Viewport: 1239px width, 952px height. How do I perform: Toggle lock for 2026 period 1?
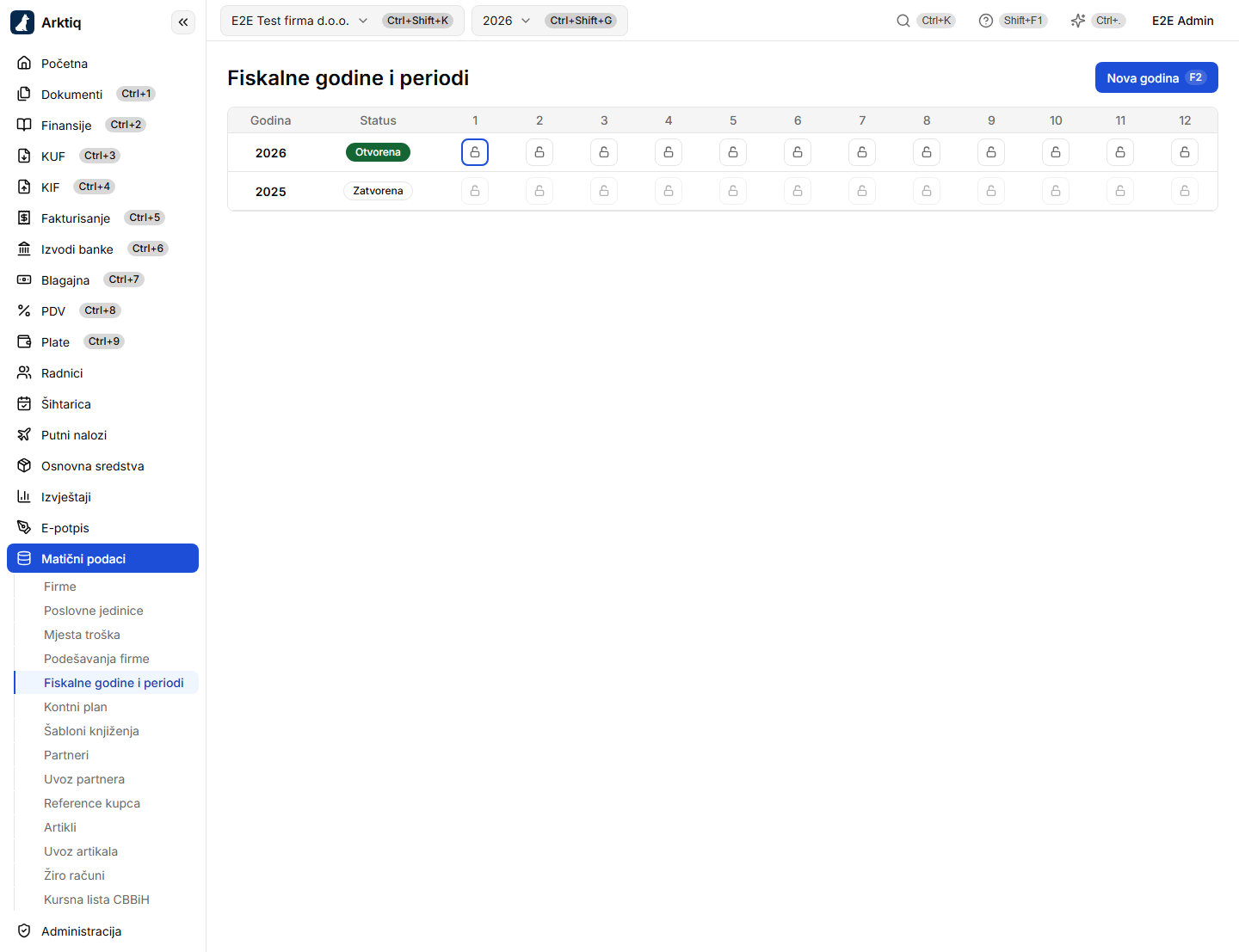[x=475, y=152]
